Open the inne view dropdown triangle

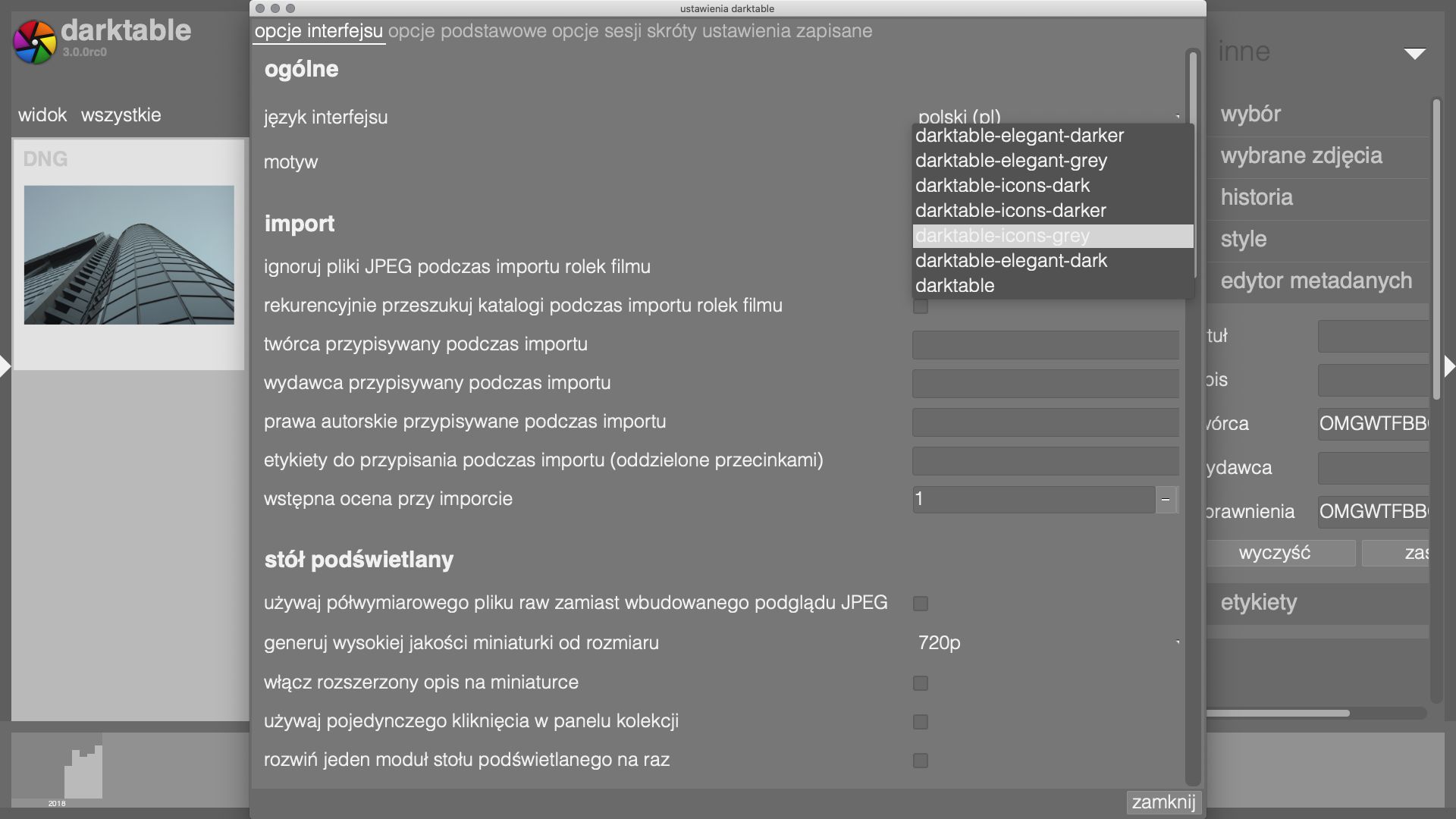tap(1414, 53)
